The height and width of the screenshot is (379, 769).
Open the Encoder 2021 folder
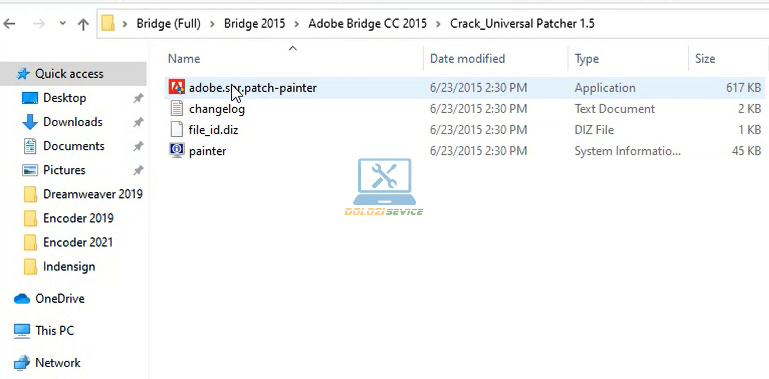tap(77, 242)
